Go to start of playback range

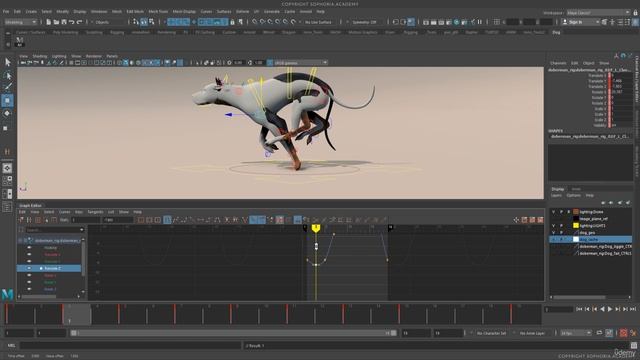click(579, 309)
